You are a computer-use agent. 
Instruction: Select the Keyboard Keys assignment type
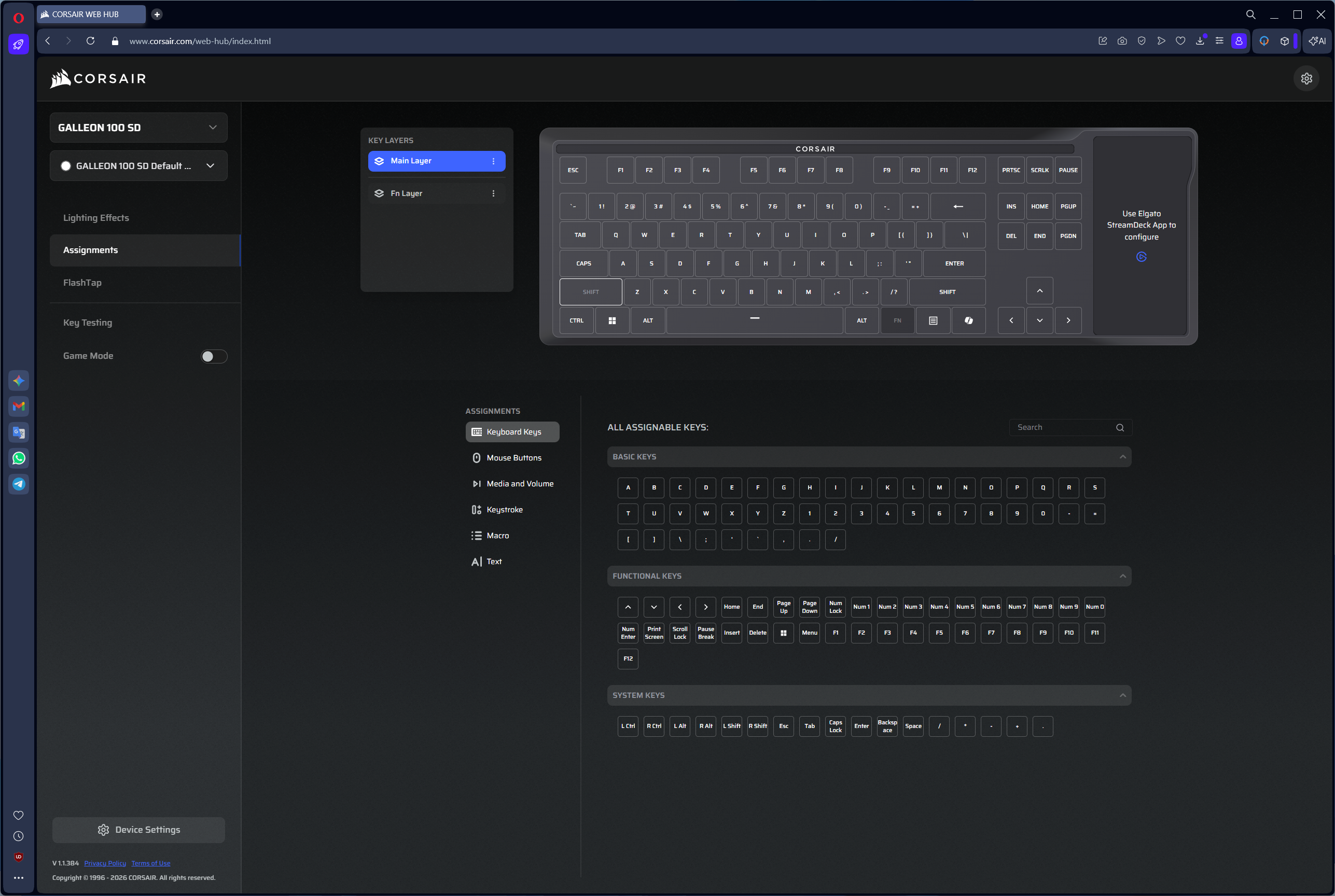[511, 431]
